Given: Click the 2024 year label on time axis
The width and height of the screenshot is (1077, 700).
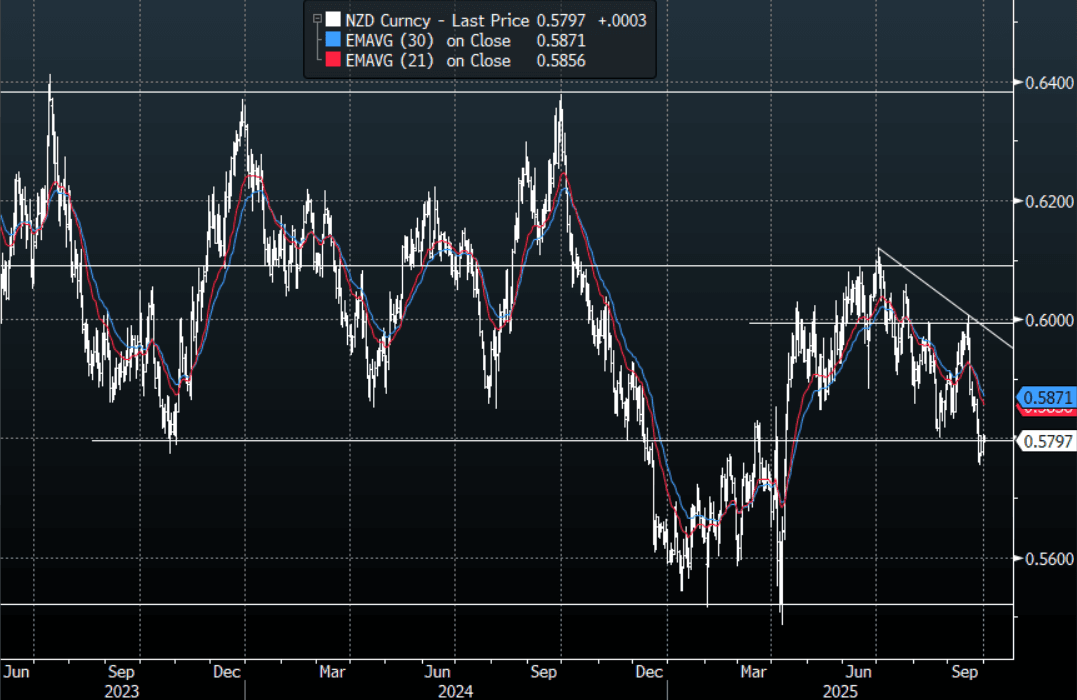Looking at the screenshot, I should (x=454, y=690).
